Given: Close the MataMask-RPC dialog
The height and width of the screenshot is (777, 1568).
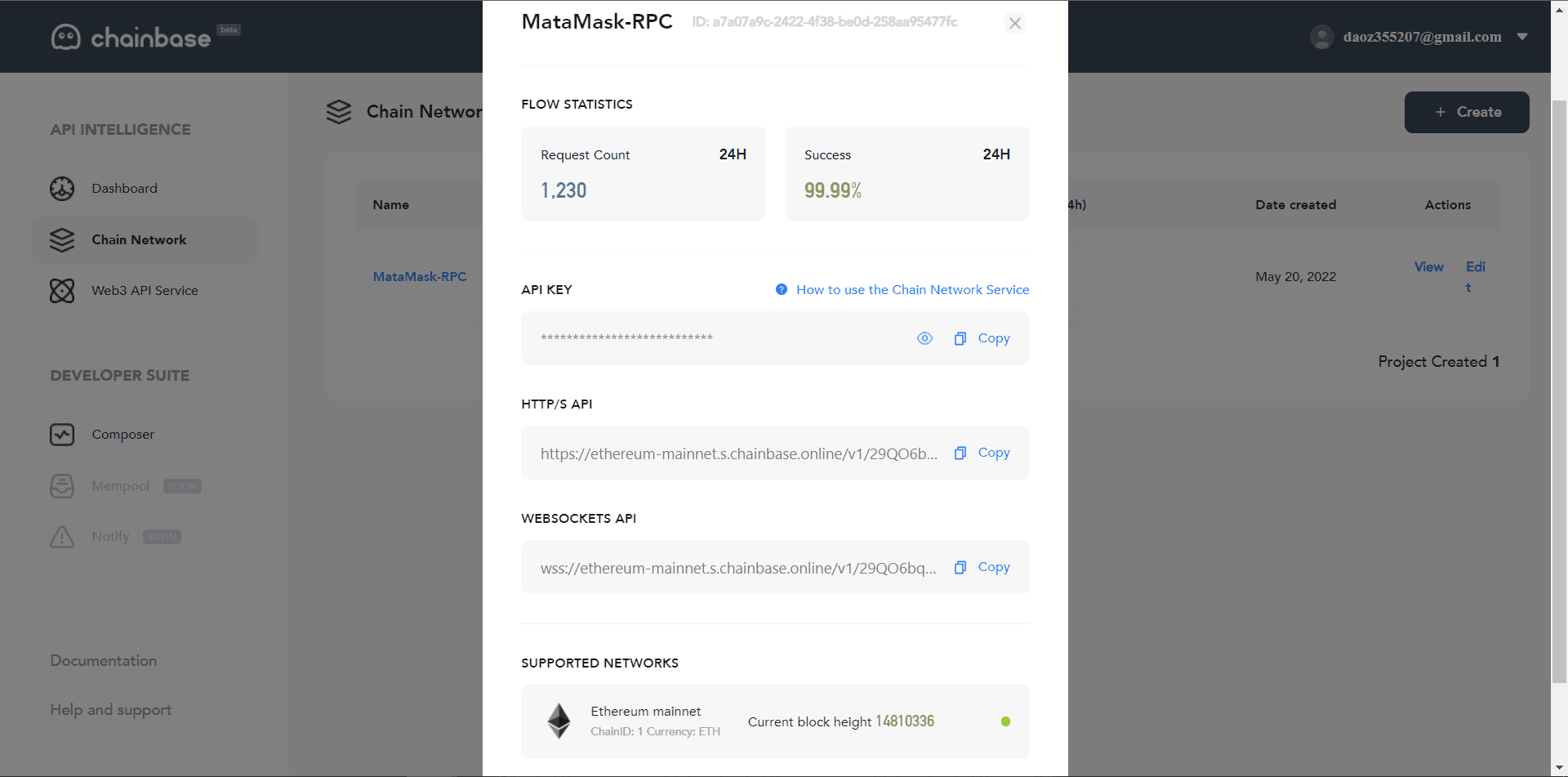Looking at the screenshot, I should pyautogui.click(x=1015, y=24).
